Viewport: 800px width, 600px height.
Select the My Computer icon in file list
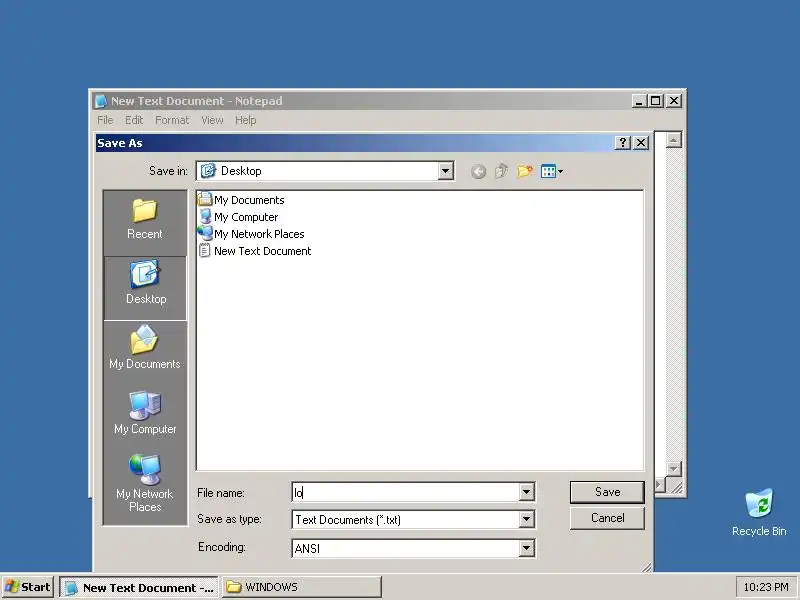click(x=205, y=216)
